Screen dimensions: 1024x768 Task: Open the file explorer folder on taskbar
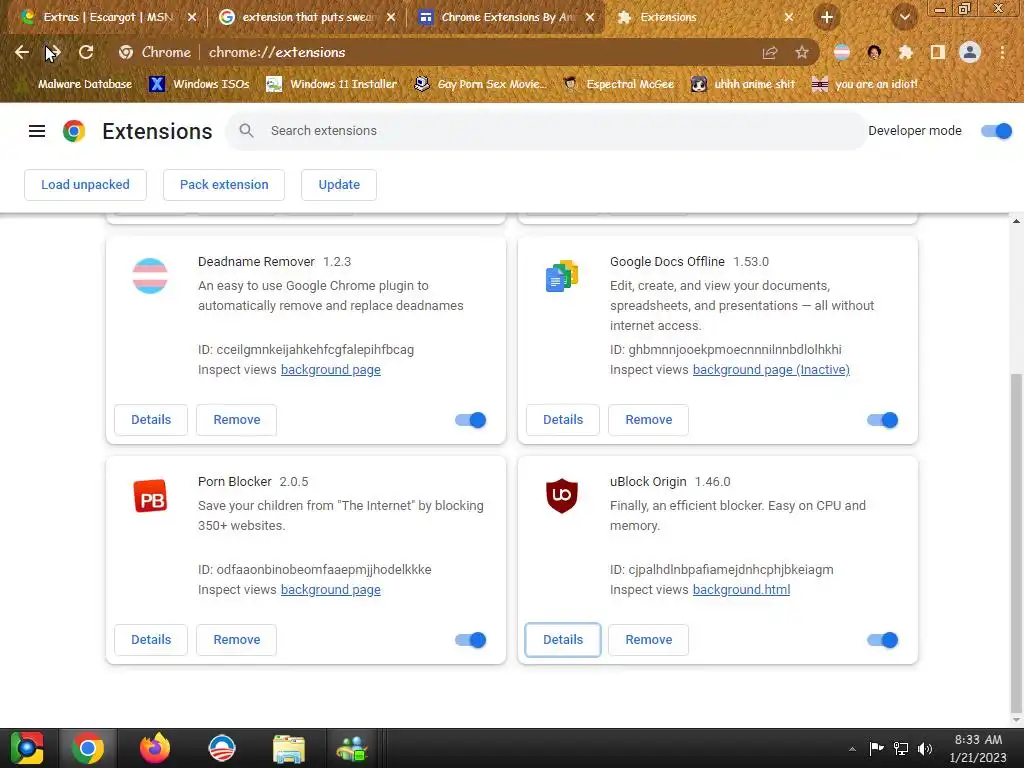(x=289, y=749)
